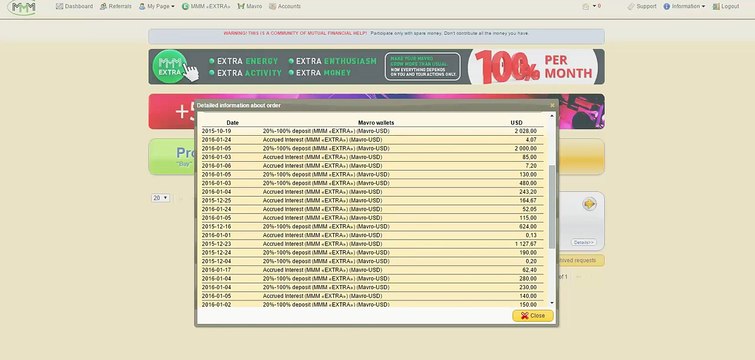The height and width of the screenshot is (360, 755).
Task: Click the blue Information icon
Action: point(666,6)
